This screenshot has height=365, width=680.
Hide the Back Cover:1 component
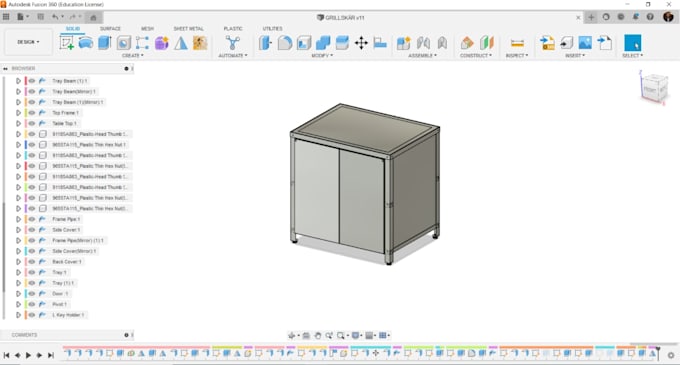(x=32, y=262)
